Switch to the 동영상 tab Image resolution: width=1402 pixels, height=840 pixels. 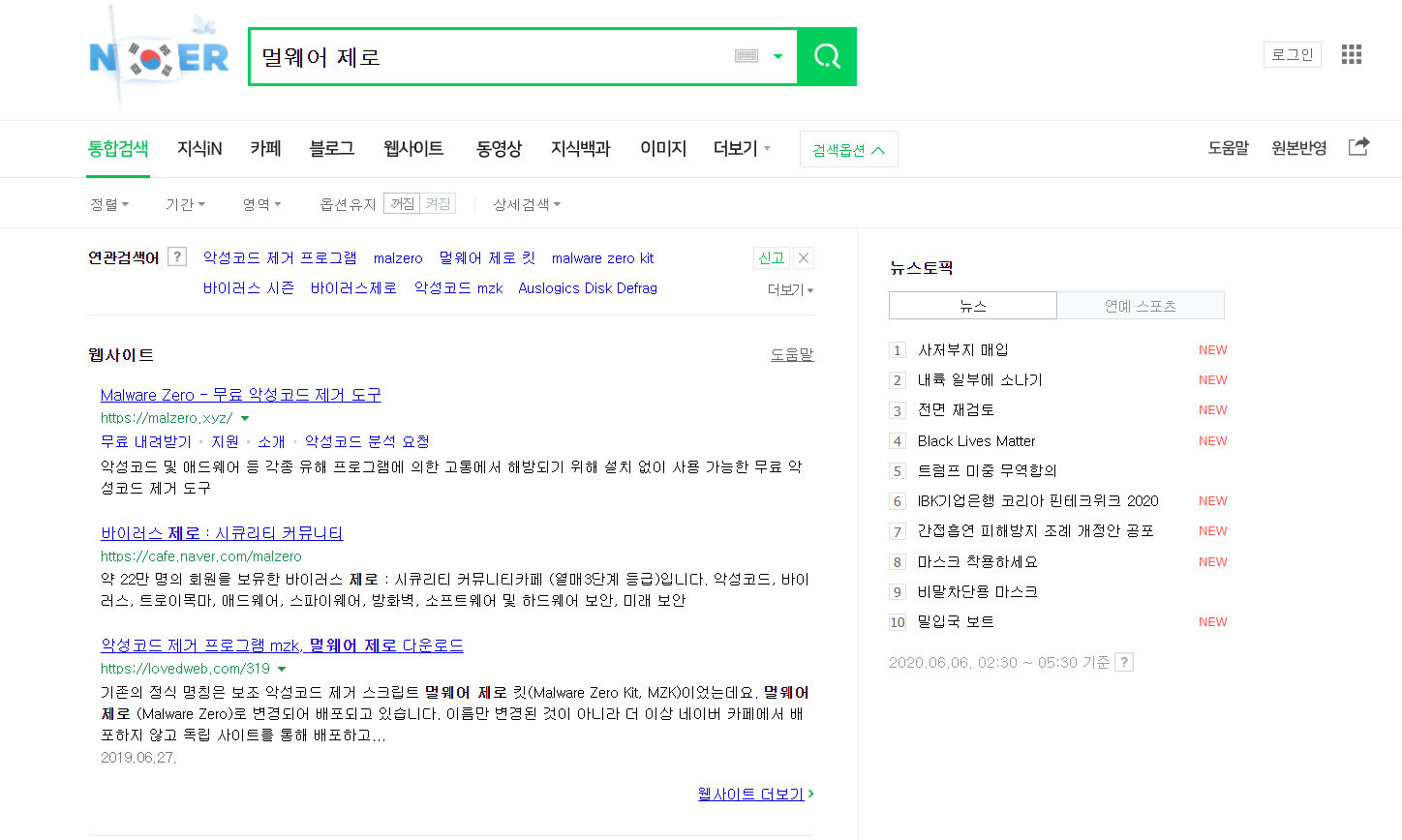click(x=499, y=149)
